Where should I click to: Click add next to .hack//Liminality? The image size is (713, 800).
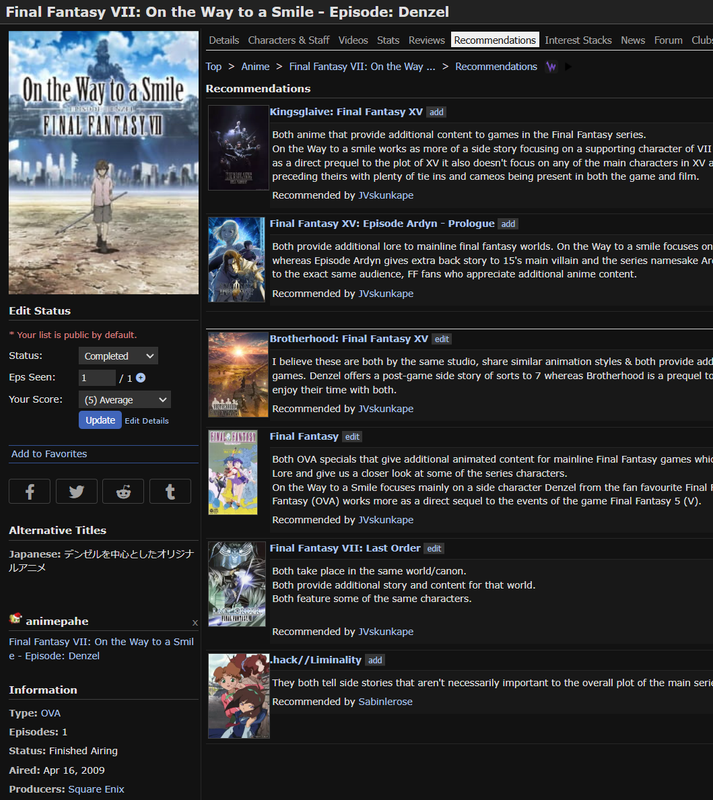375,660
